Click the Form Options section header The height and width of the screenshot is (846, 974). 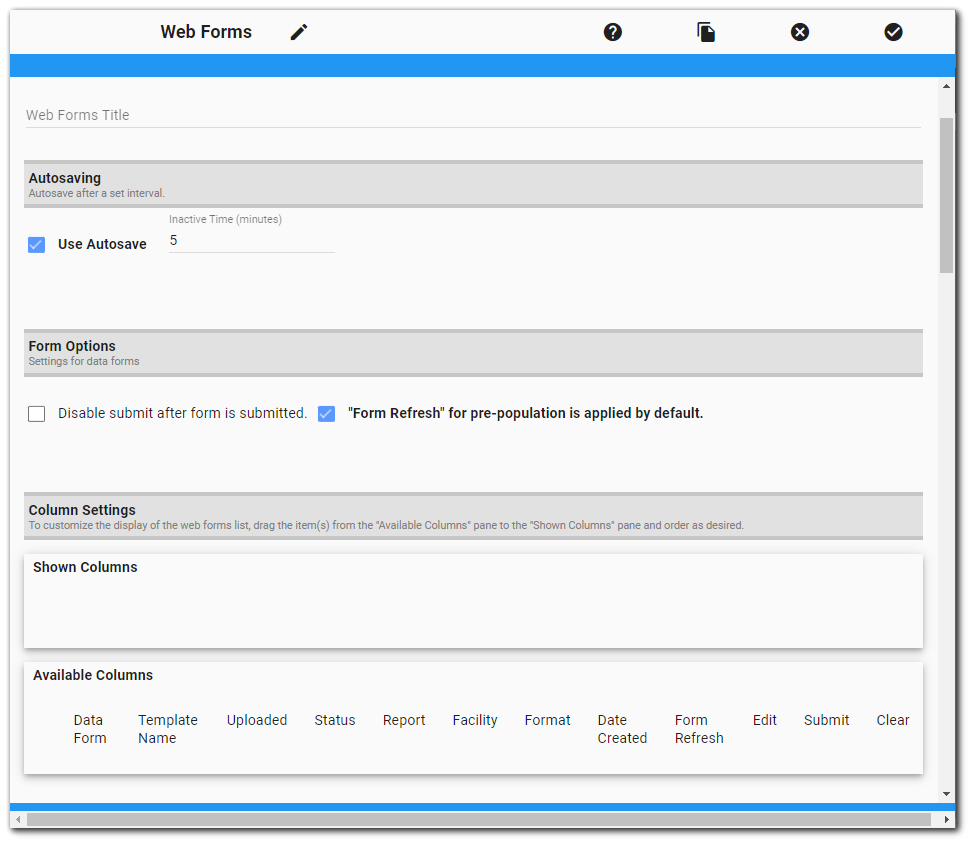tap(473, 353)
